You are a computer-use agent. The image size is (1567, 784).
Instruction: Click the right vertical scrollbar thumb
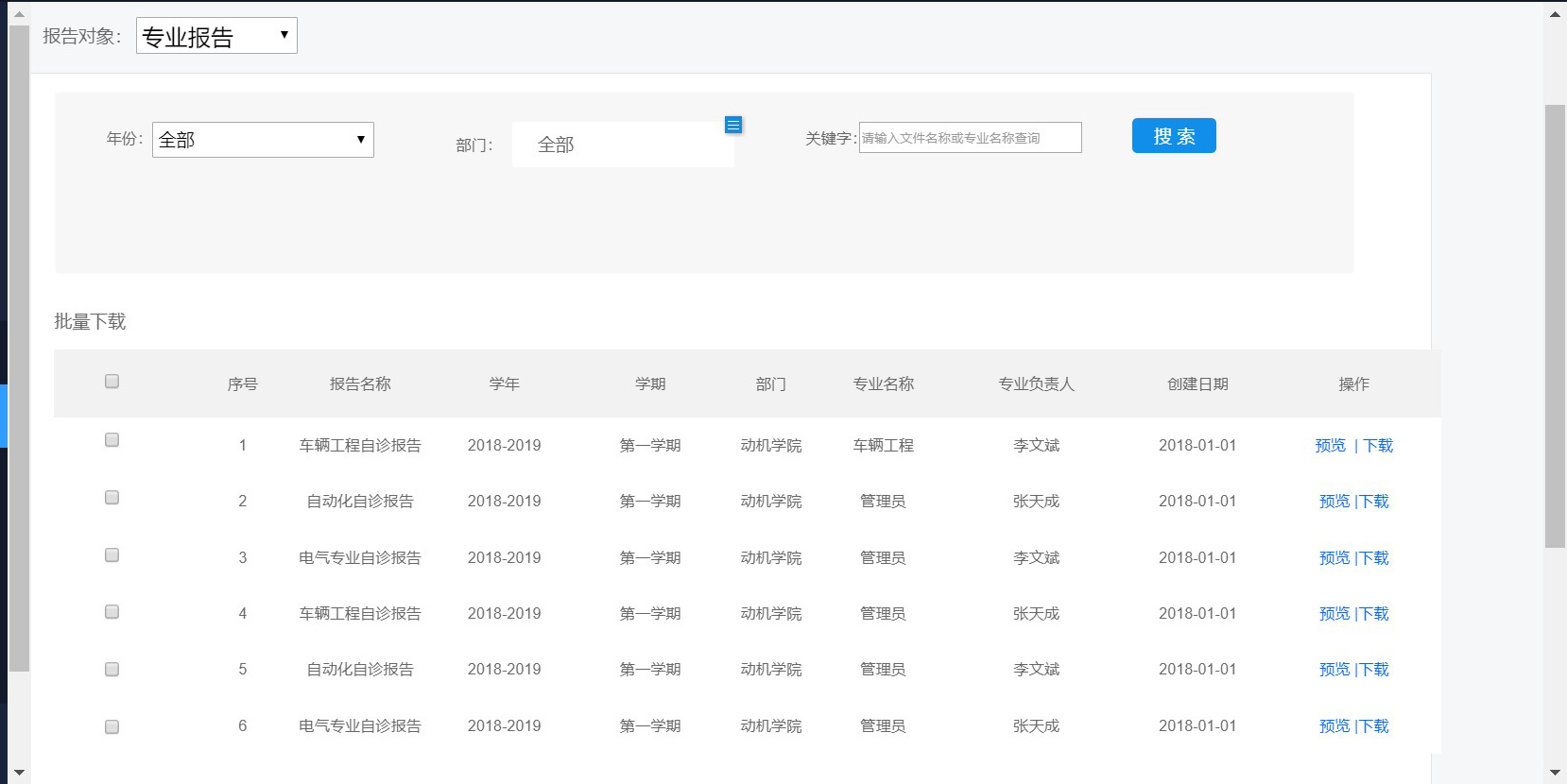(x=1555, y=326)
